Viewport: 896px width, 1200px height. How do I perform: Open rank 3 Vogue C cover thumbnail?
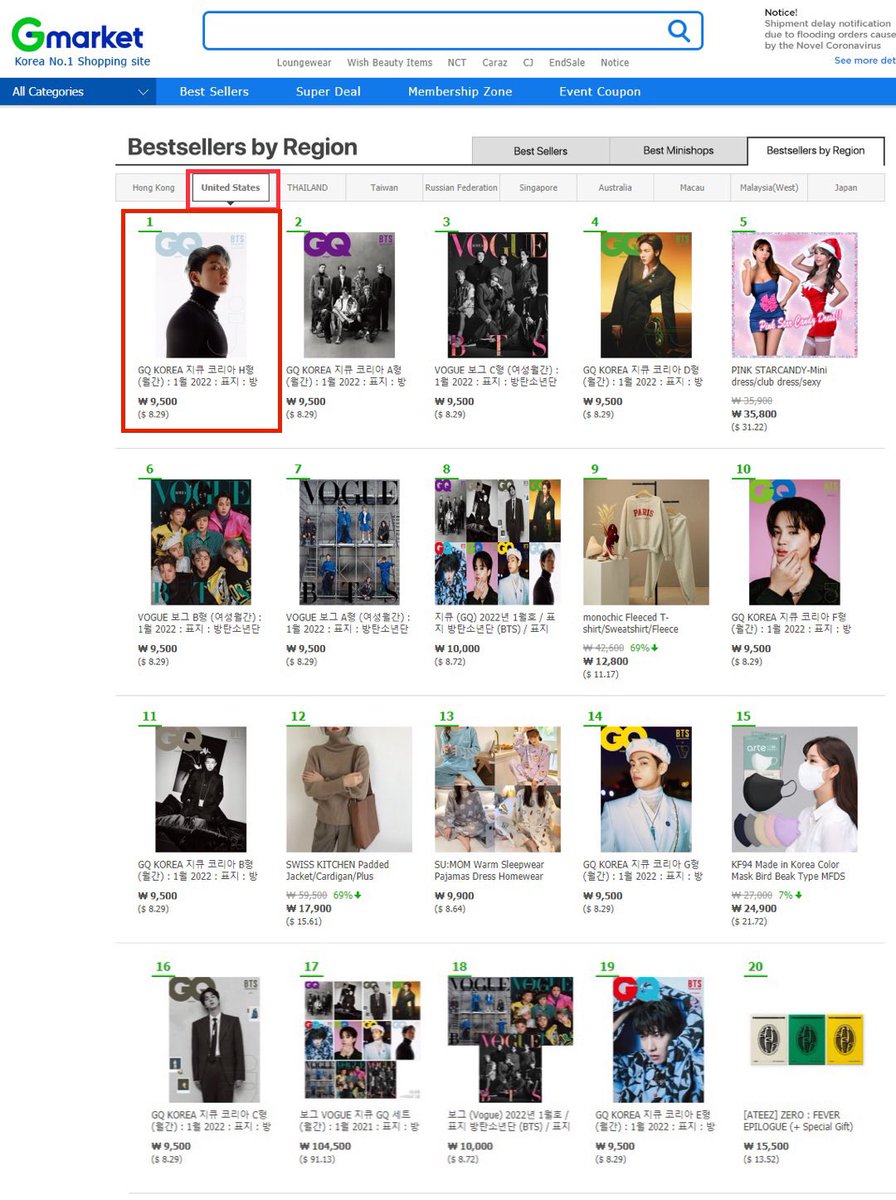click(x=498, y=295)
